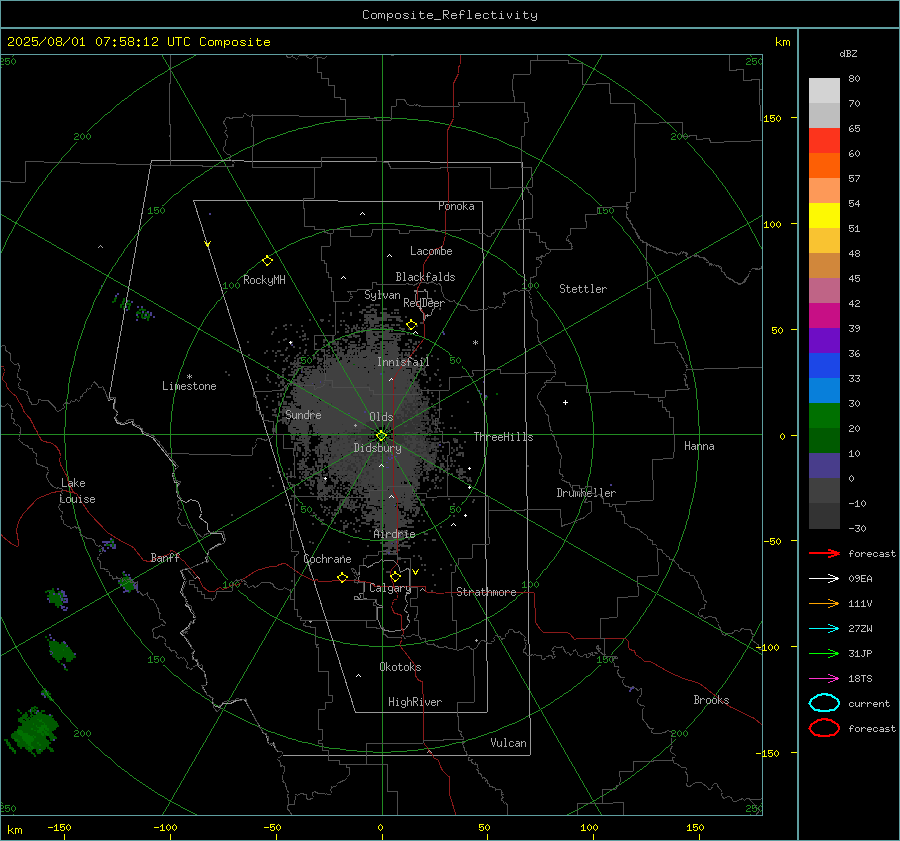Click the Brooks label

click(x=711, y=700)
